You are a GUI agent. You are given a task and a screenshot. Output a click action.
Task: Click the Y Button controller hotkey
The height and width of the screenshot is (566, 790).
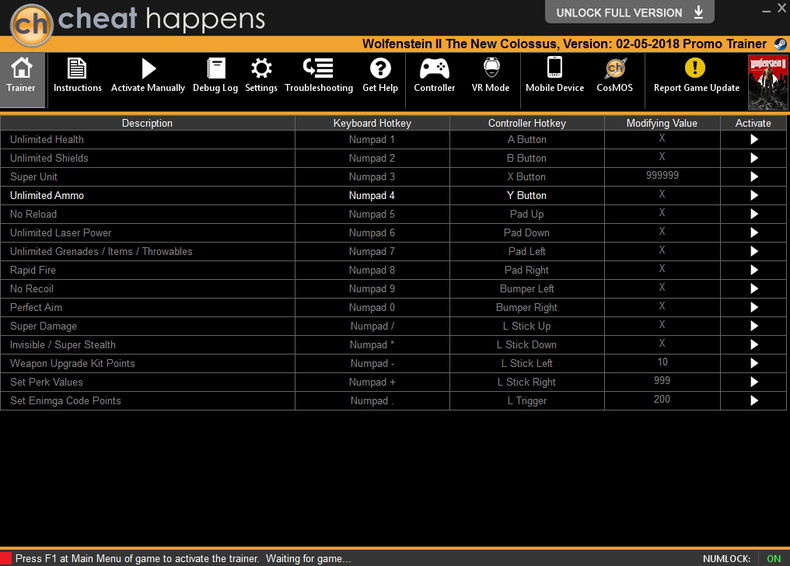click(x=526, y=196)
